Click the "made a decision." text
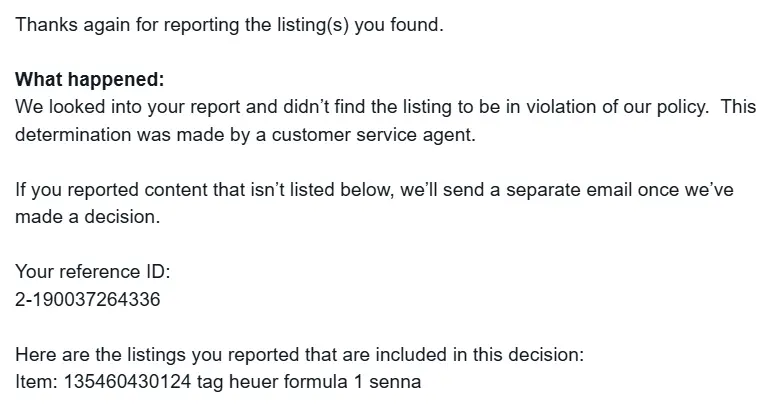This screenshot has height=411, width=773. point(88,217)
